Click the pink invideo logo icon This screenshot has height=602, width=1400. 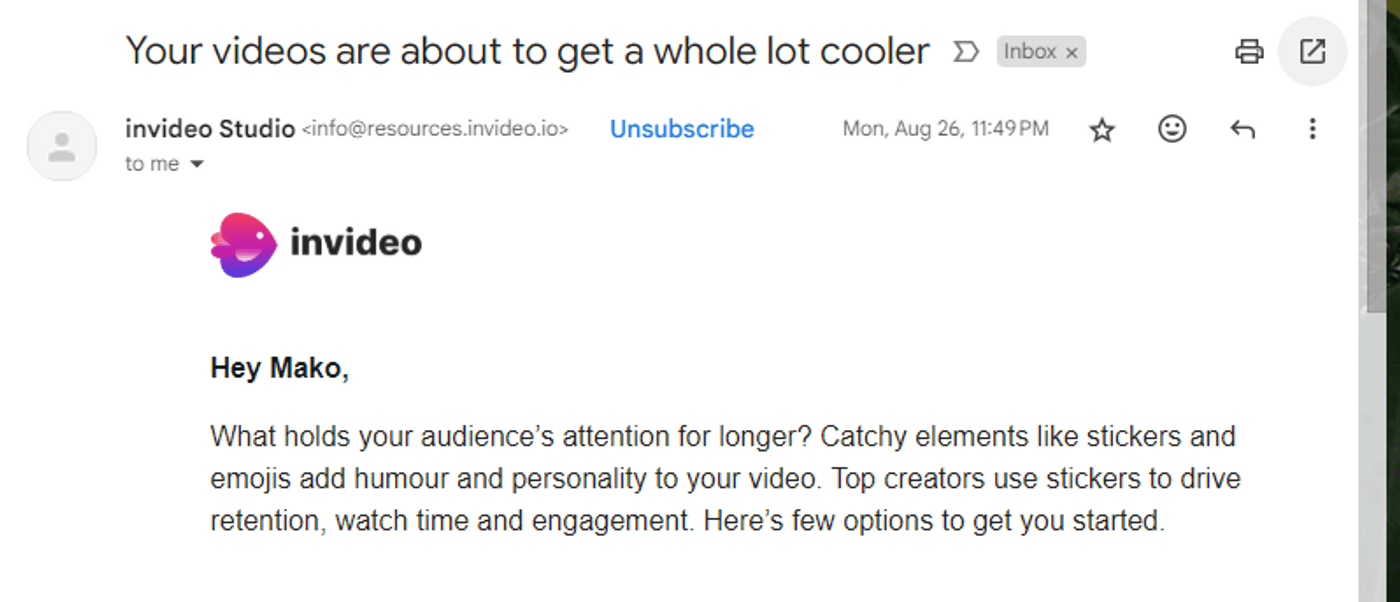click(x=243, y=244)
